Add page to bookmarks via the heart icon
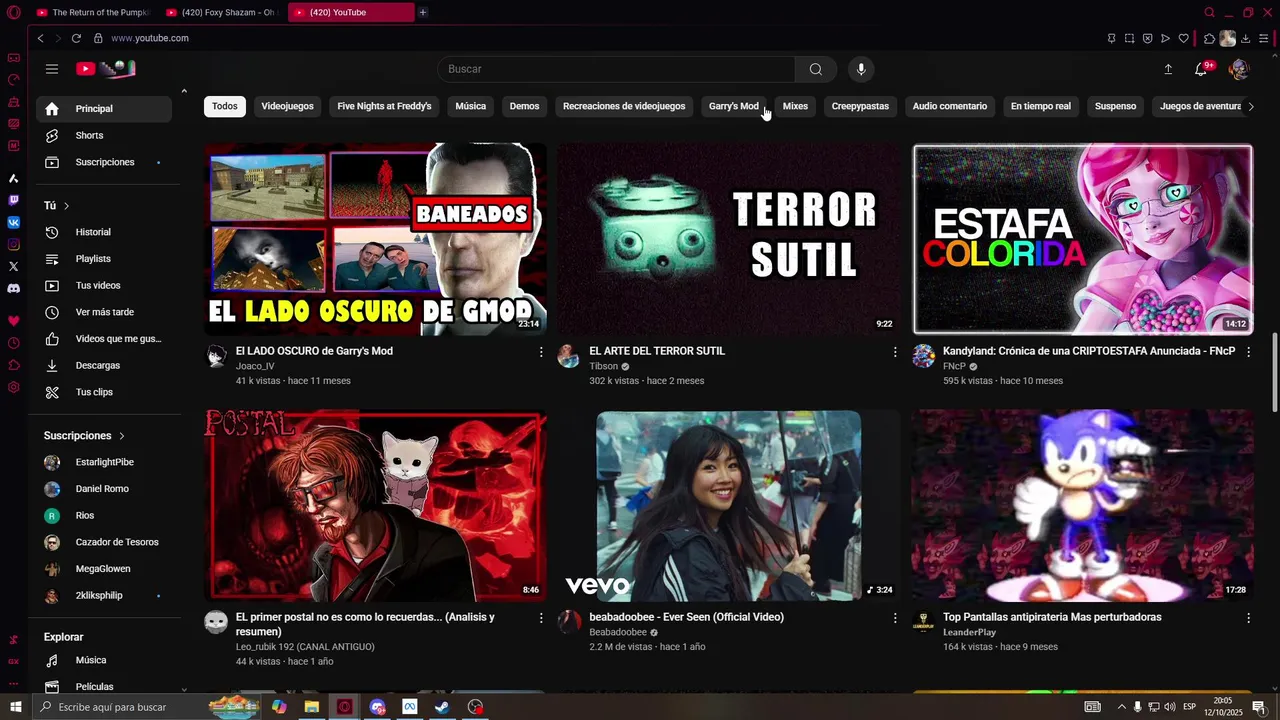Viewport: 1280px width, 720px height. pyautogui.click(x=1183, y=38)
